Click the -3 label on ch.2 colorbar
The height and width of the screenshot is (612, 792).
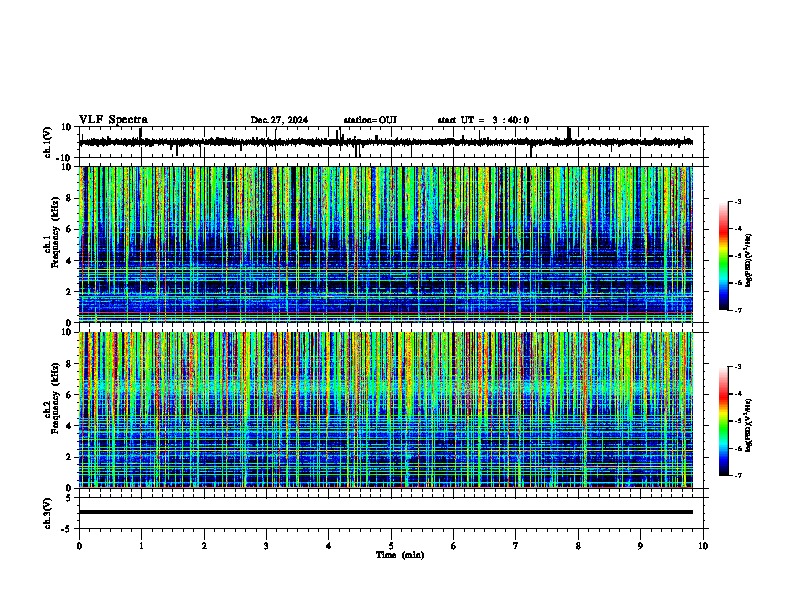tap(738, 367)
